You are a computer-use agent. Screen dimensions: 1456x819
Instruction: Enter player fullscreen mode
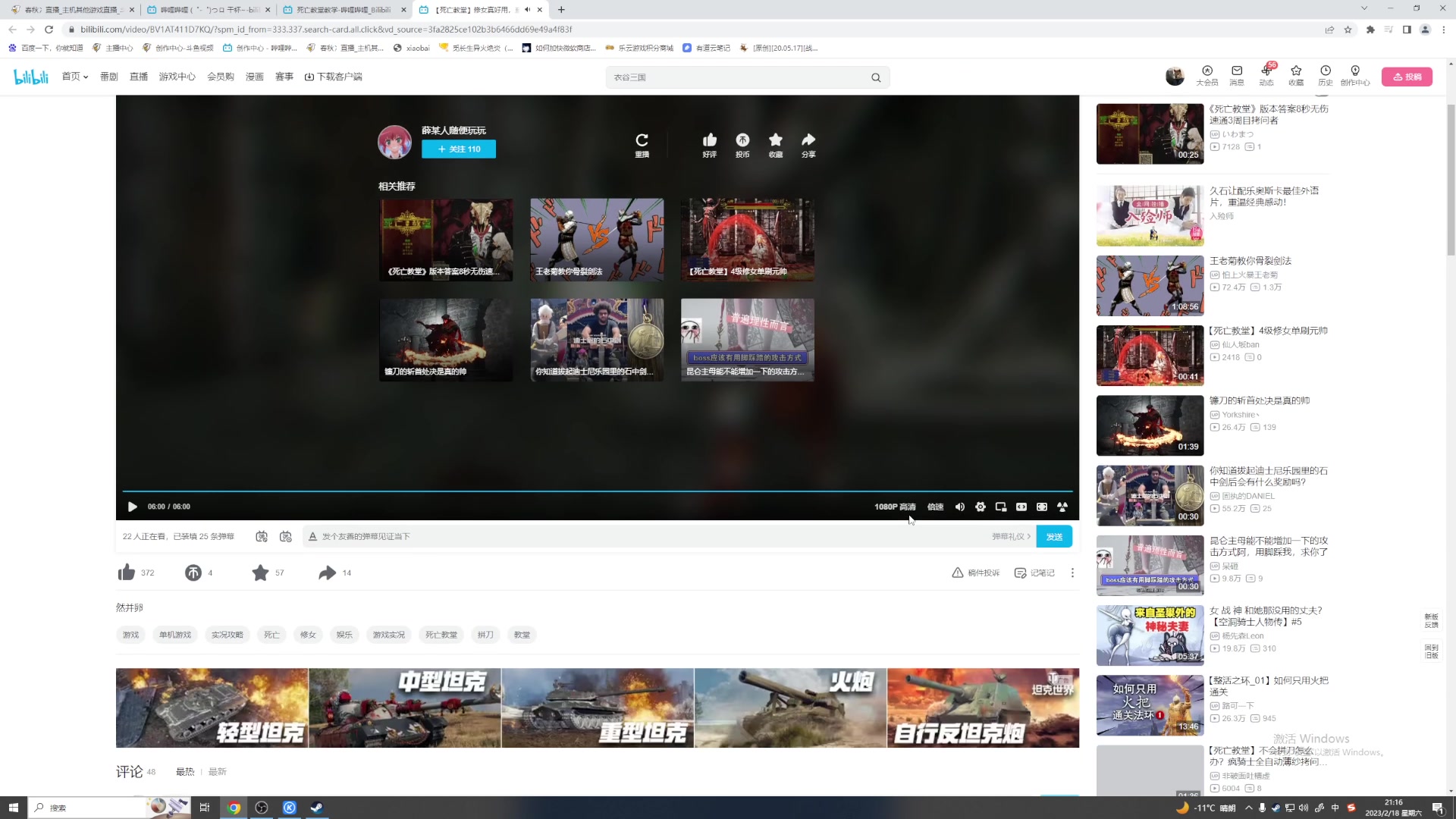[x=1042, y=507]
